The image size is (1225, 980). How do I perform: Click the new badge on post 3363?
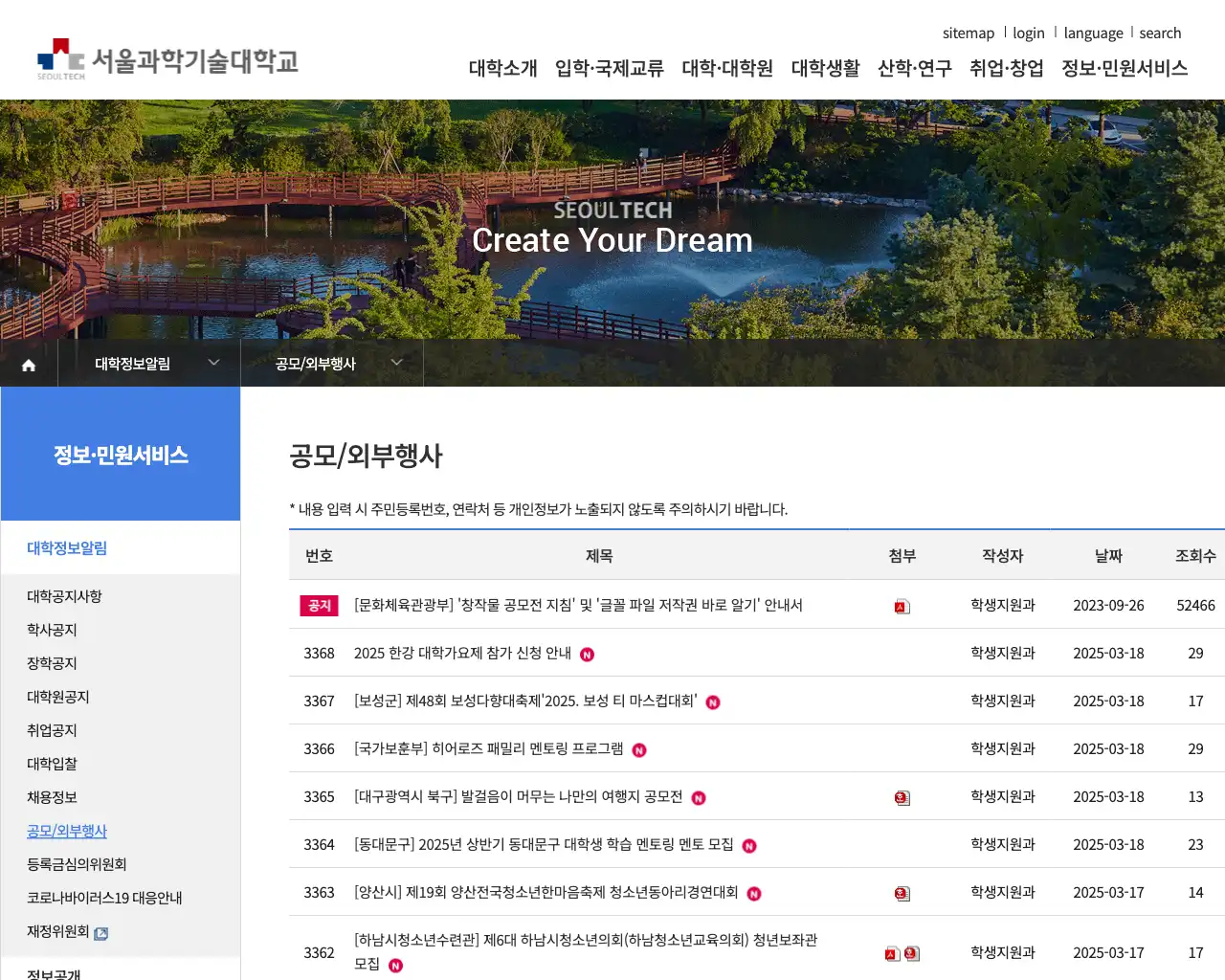pos(754,894)
